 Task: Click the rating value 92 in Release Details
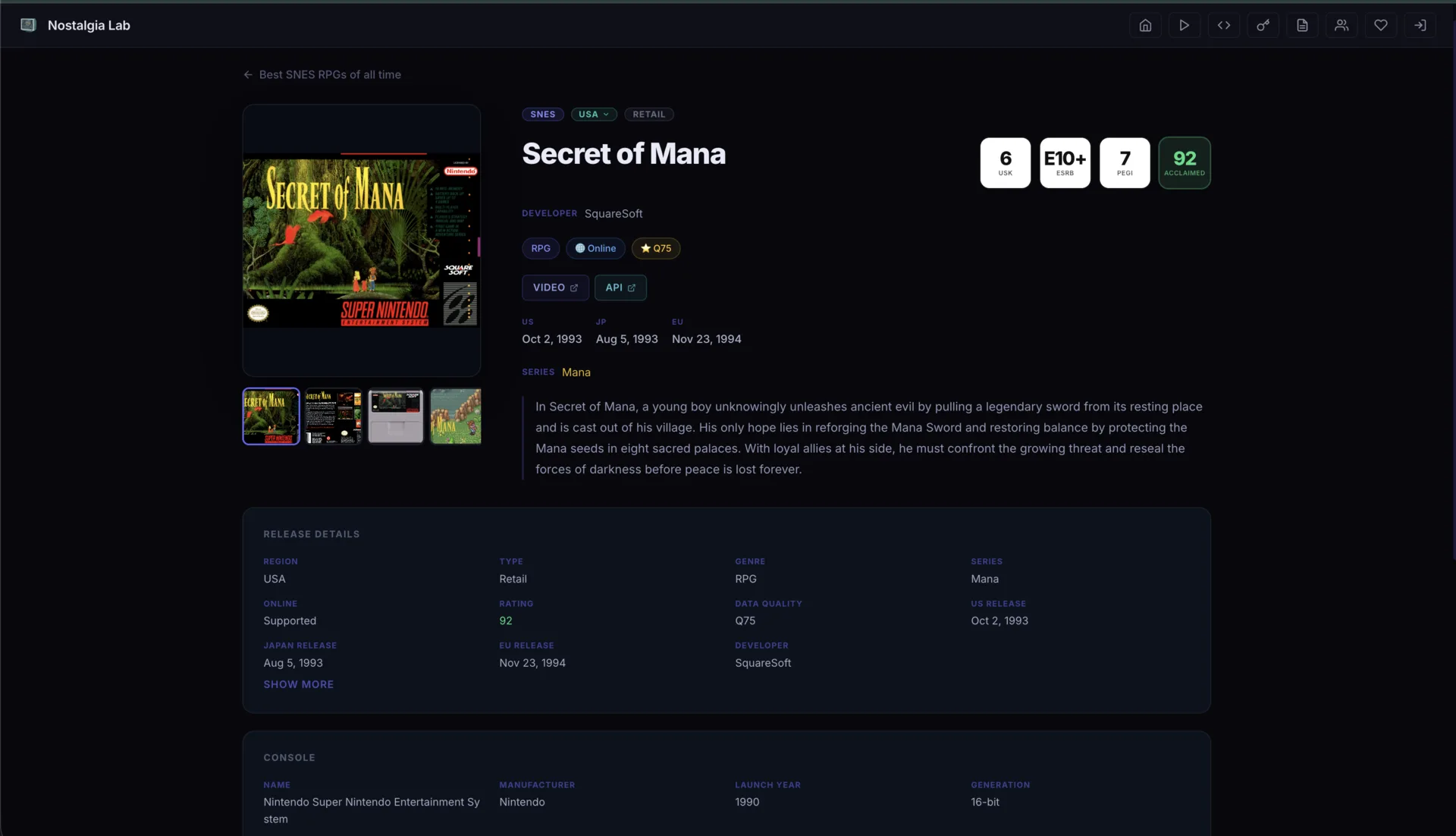[506, 621]
